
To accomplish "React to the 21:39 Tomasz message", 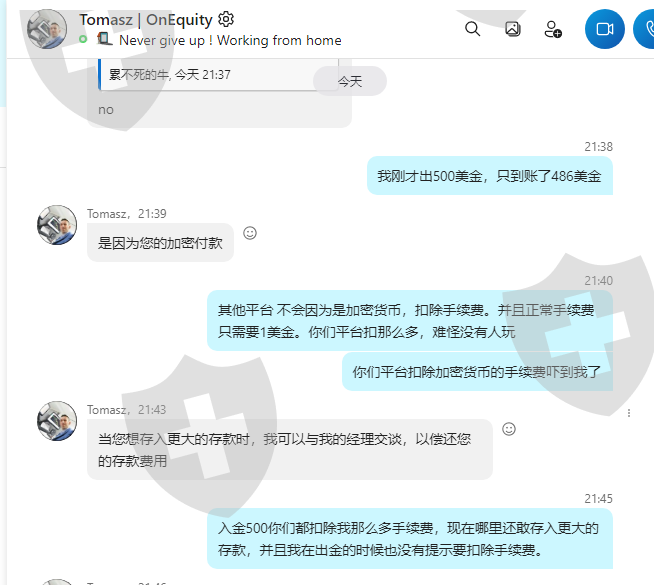I will click(x=250, y=233).
